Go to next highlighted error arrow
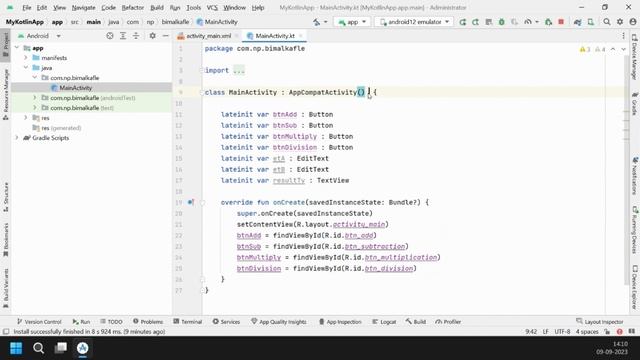This screenshot has height=360, width=640. coord(623,49)
